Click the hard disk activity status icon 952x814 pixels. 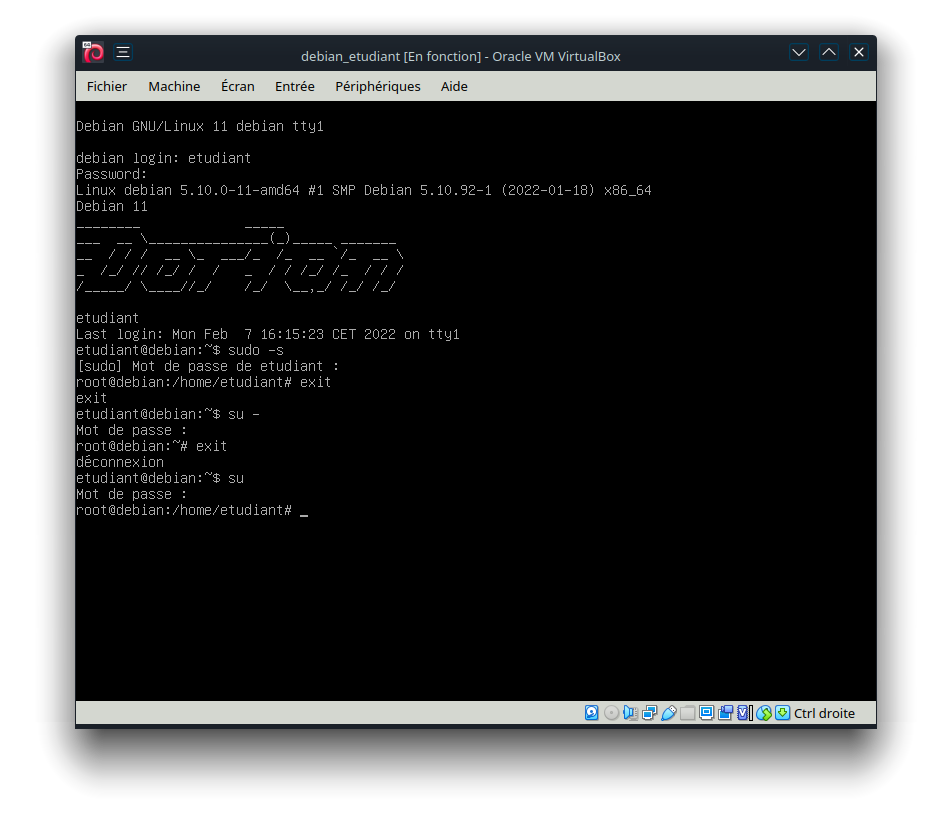click(x=592, y=713)
